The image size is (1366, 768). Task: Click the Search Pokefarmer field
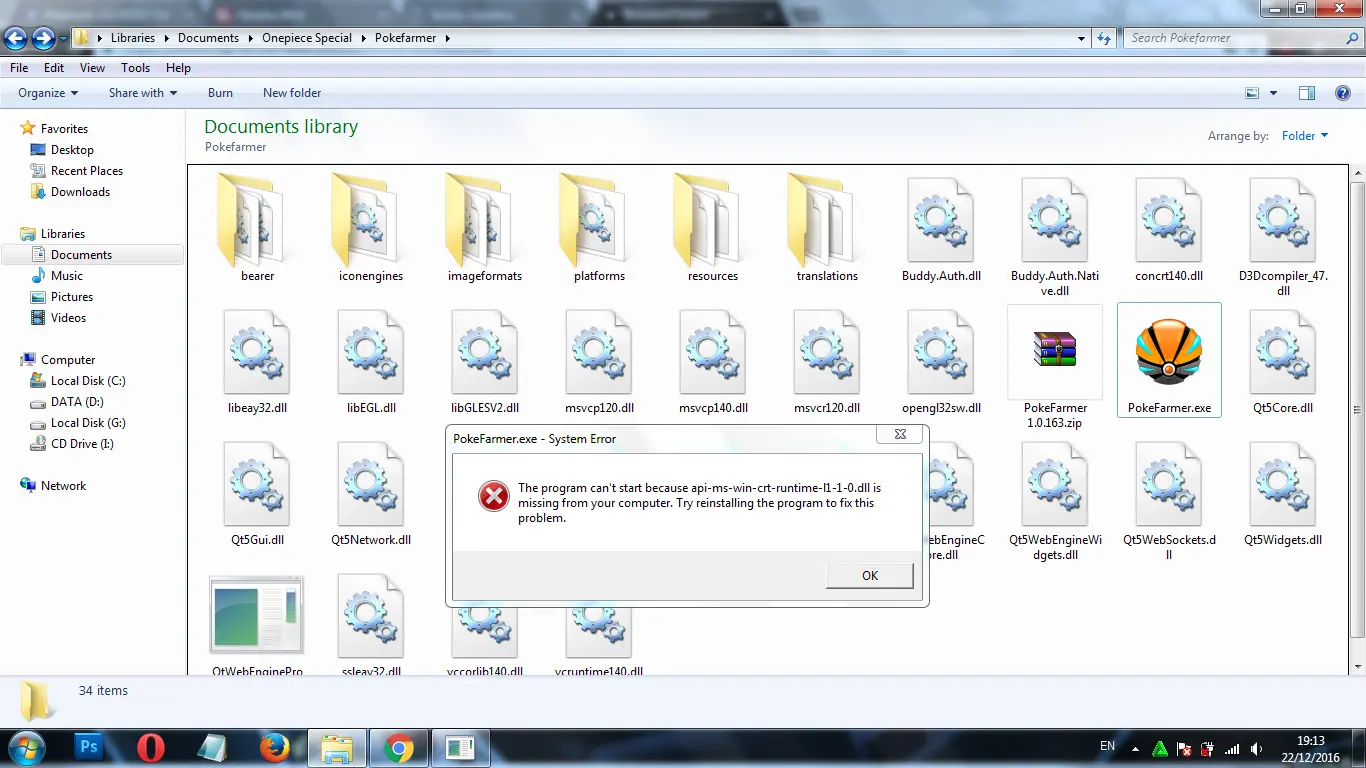point(1241,38)
